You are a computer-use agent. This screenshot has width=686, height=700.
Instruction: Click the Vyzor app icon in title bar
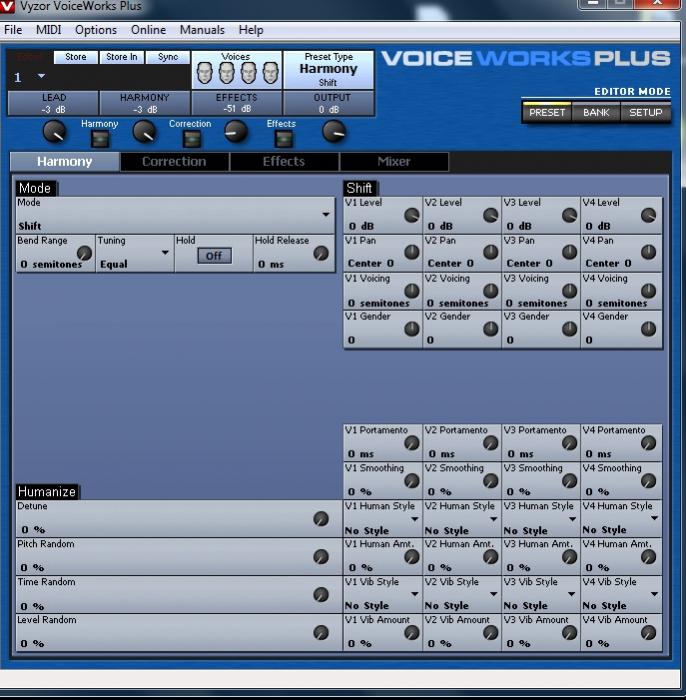point(7,6)
